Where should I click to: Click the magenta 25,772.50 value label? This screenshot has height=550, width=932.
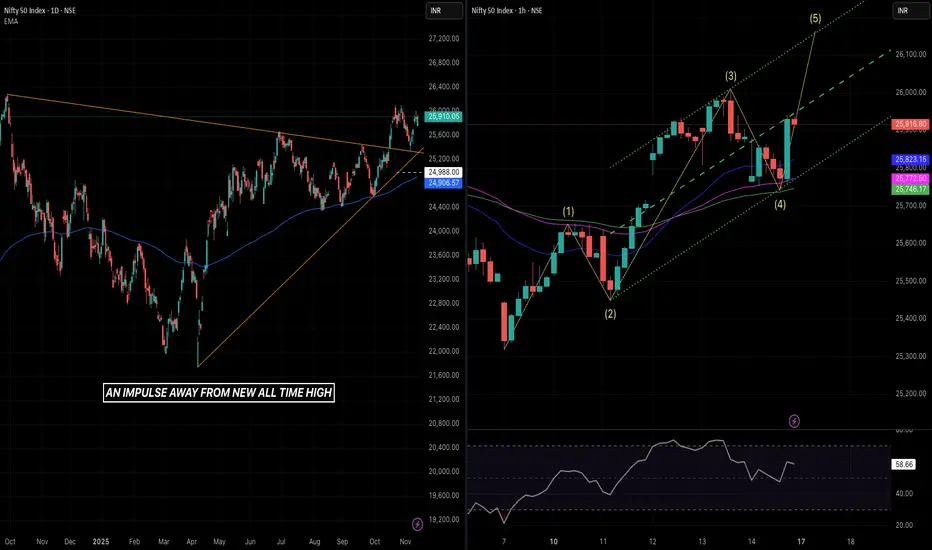pos(910,178)
